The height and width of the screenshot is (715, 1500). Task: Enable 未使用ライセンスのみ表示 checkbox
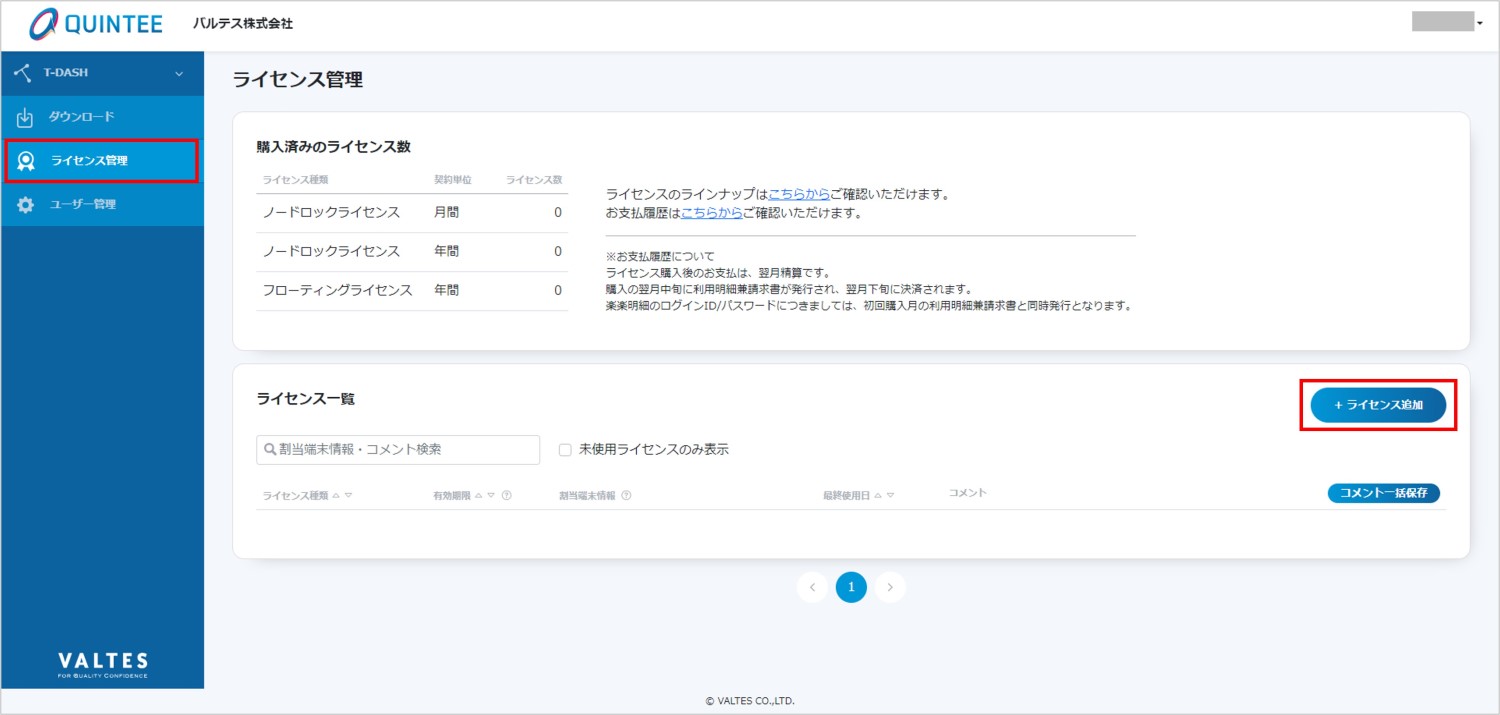tap(565, 450)
